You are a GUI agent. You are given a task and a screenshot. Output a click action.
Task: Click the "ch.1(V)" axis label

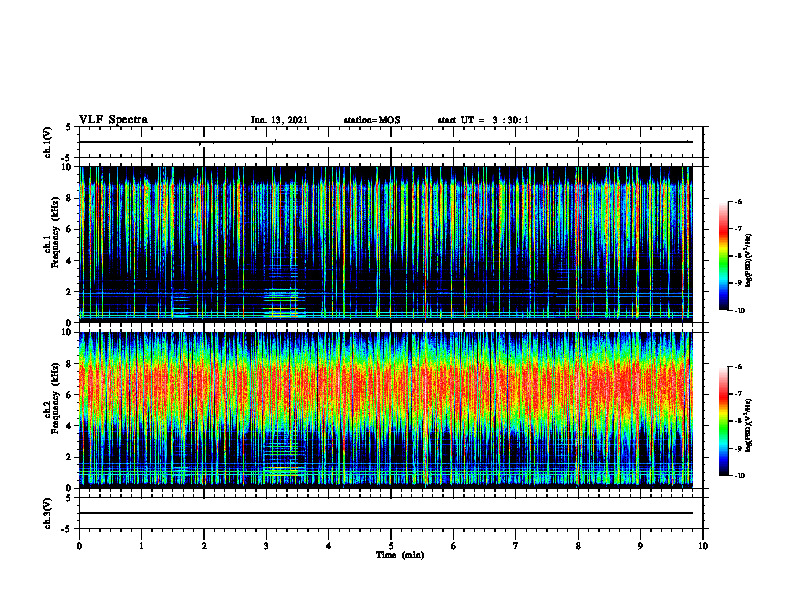tap(48, 142)
